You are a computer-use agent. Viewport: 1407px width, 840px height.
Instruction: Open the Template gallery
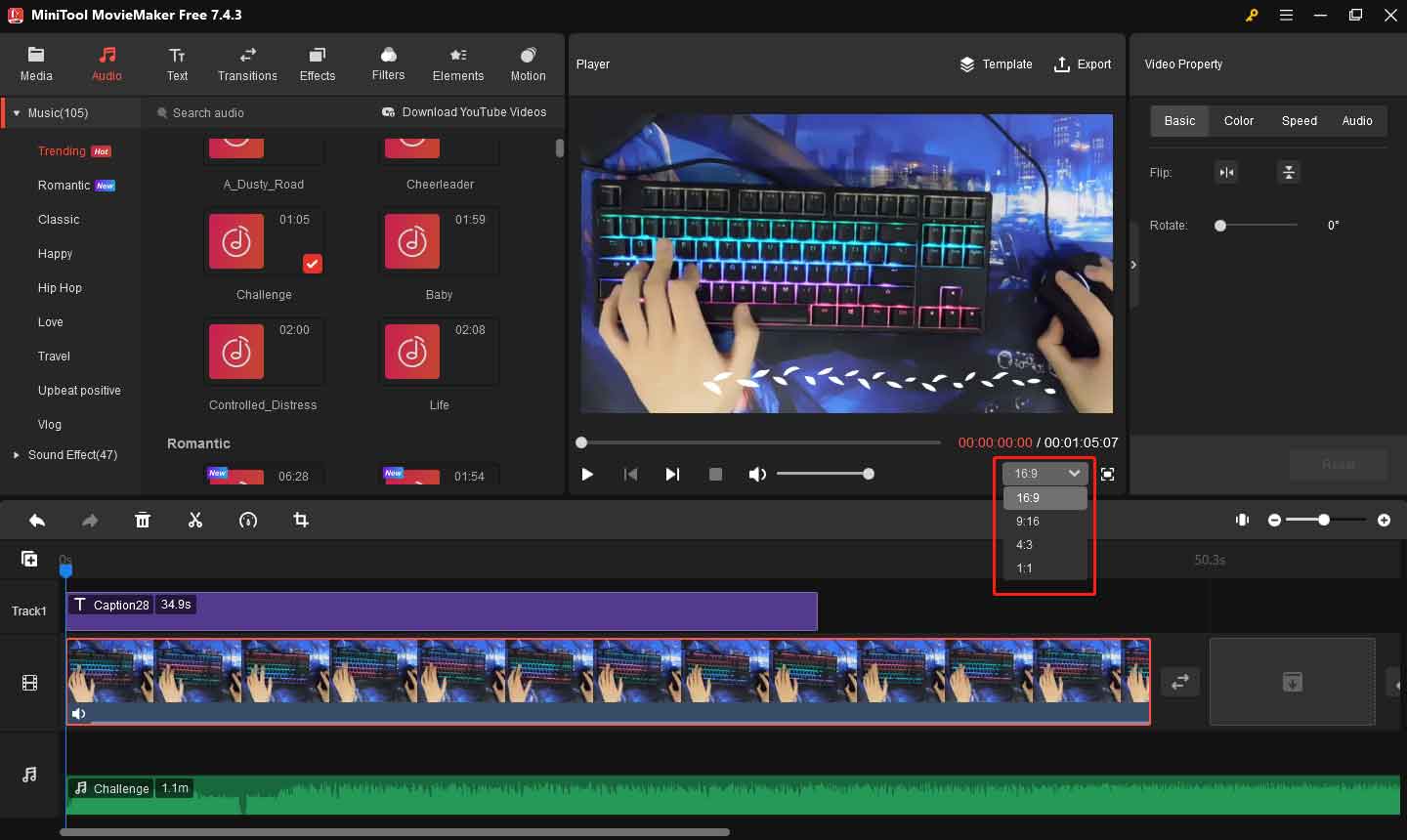point(996,64)
